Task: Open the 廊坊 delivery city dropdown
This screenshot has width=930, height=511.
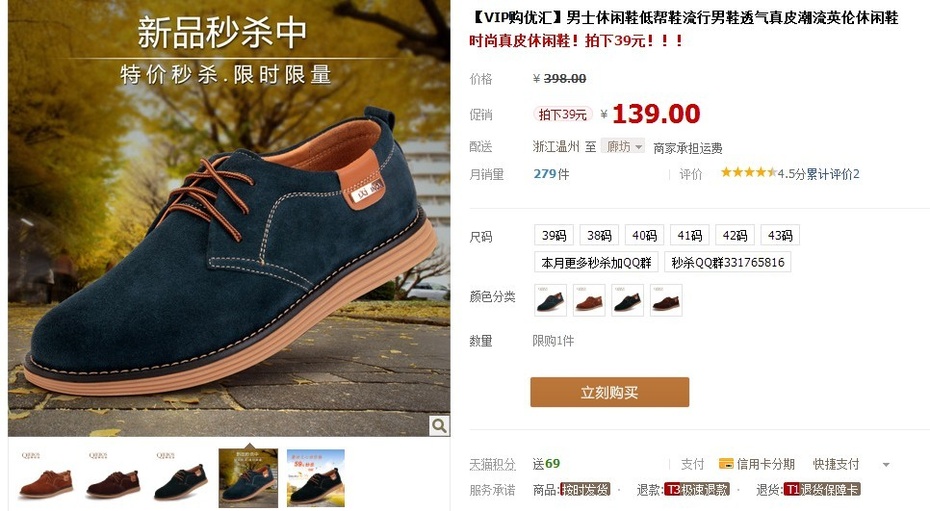Action: tap(623, 146)
